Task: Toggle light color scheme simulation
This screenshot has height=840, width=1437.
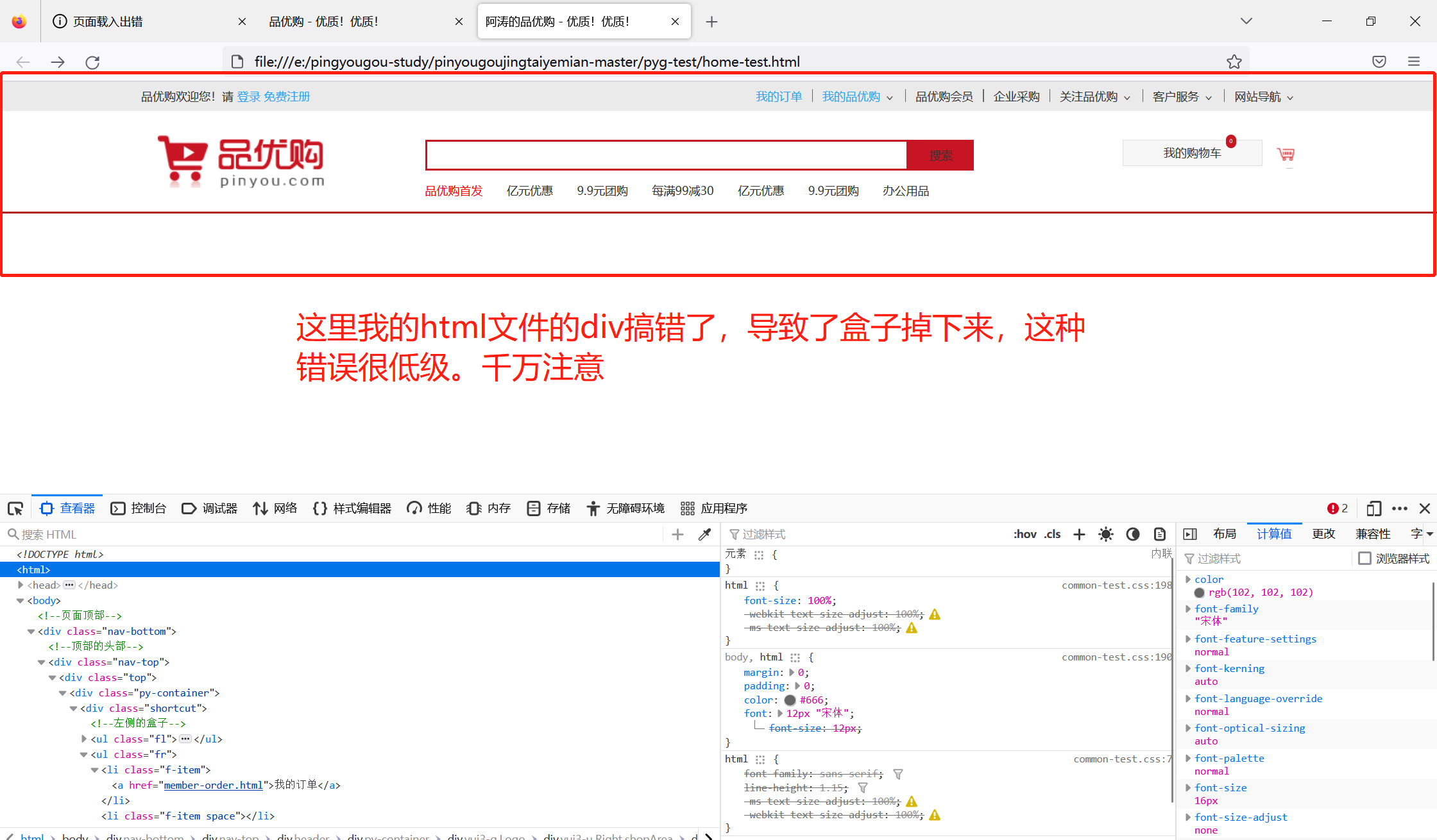Action: (x=1106, y=534)
